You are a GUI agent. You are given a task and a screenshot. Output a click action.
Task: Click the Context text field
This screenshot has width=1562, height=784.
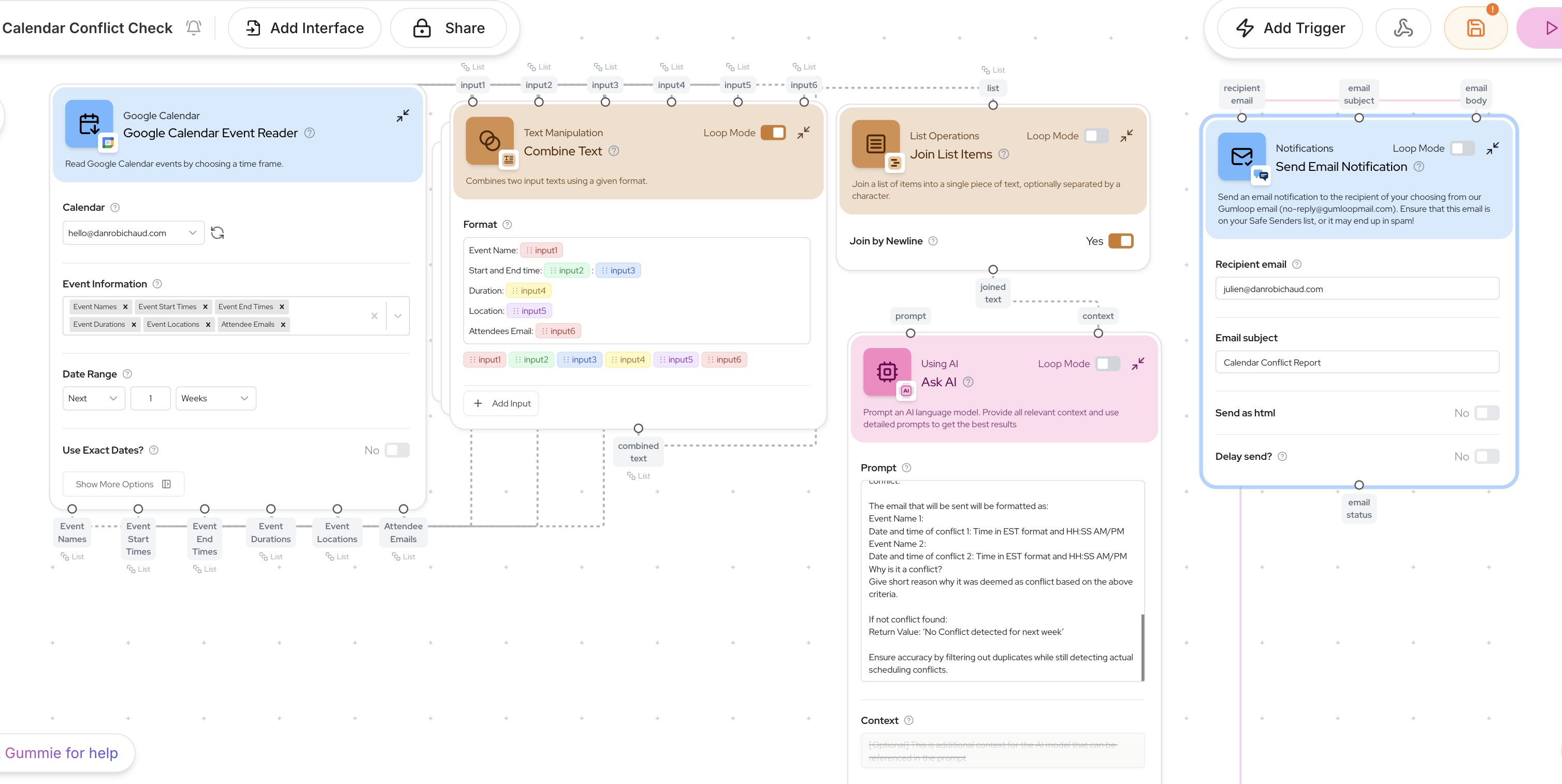pyautogui.click(x=1002, y=751)
